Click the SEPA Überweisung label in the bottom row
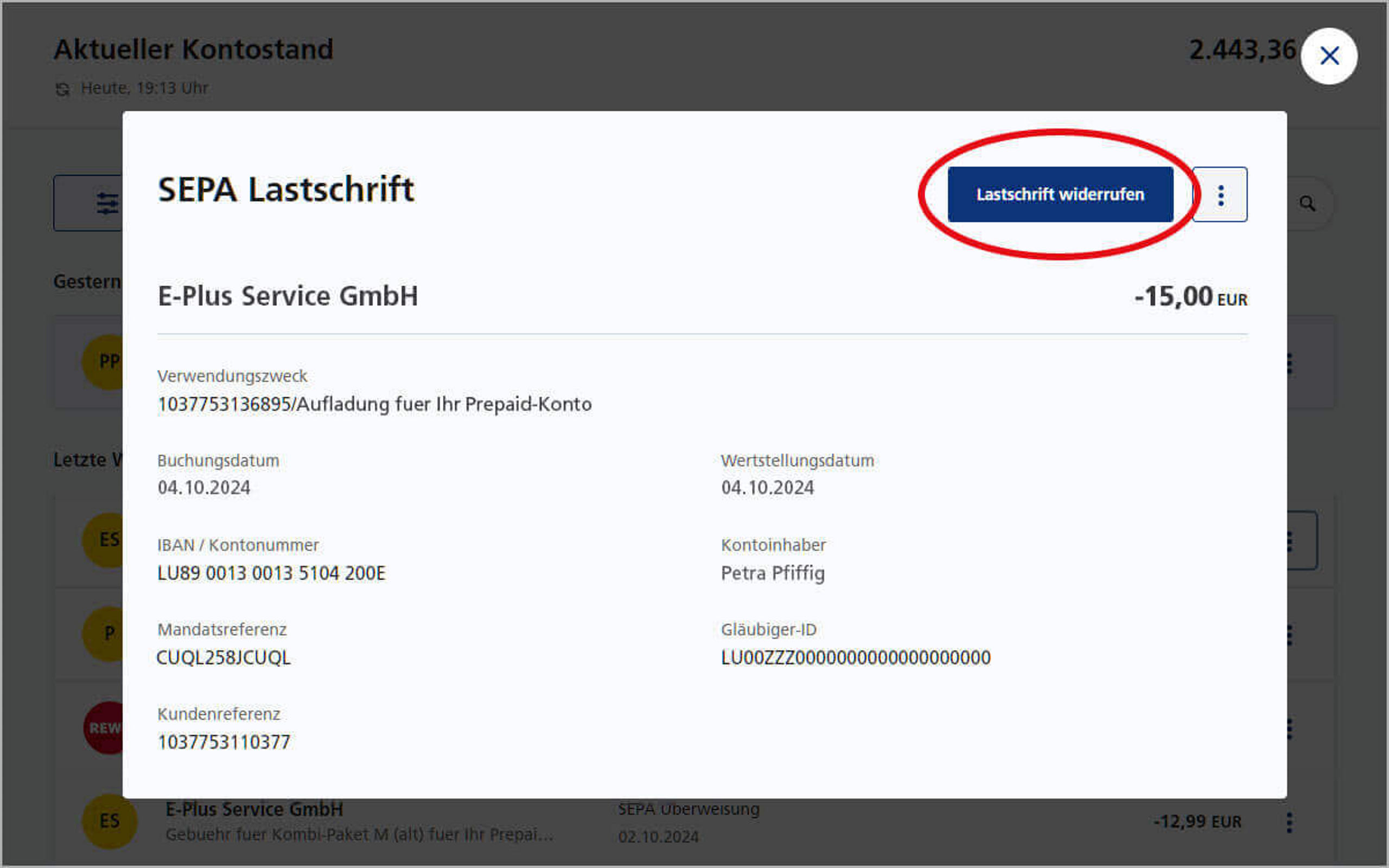Screen dimensions: 1389x868 [x=689, y=809]
